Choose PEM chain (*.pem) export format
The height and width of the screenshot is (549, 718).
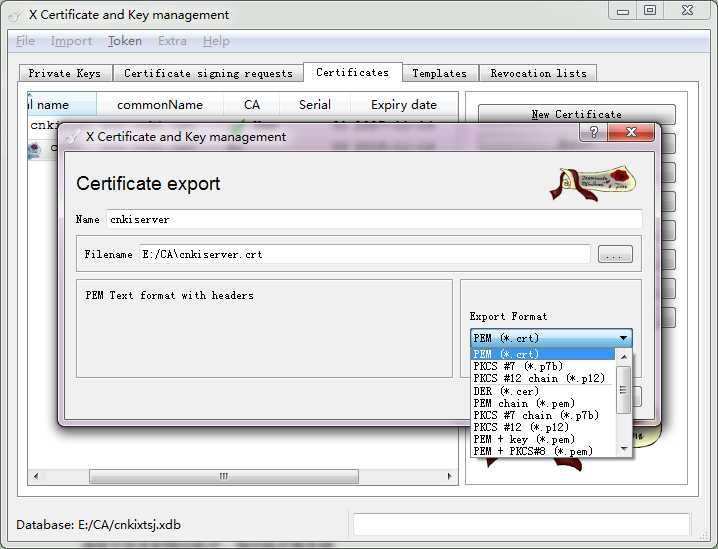(543, 403)
